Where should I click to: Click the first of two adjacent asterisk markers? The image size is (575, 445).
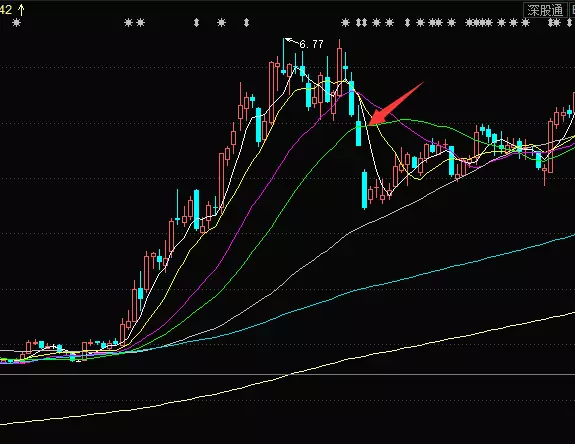[x=128, y=23]
